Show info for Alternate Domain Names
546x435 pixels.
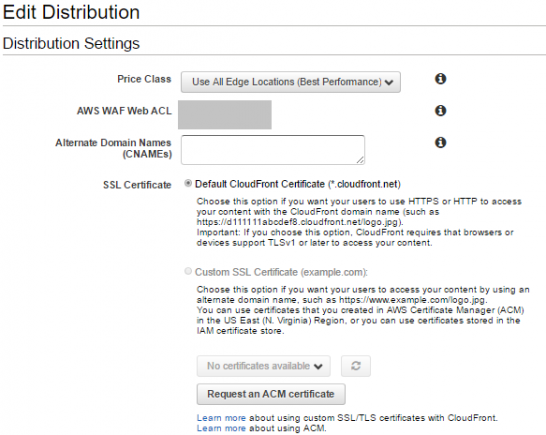[440, 142]
